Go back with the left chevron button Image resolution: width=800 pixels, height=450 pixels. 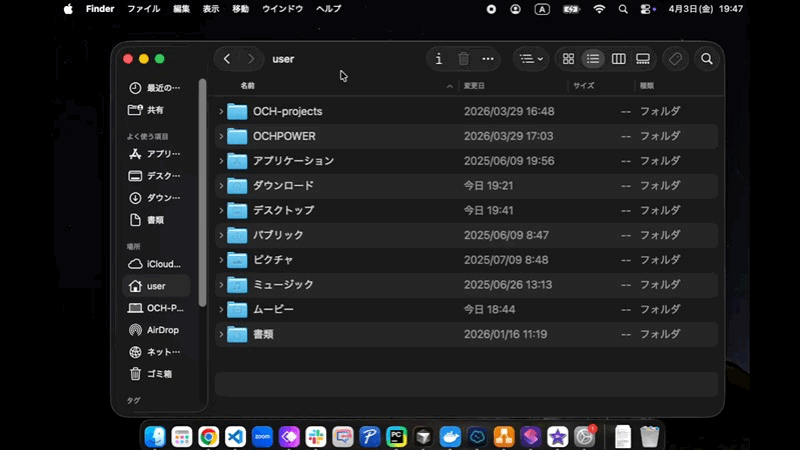tap(227, 59)
